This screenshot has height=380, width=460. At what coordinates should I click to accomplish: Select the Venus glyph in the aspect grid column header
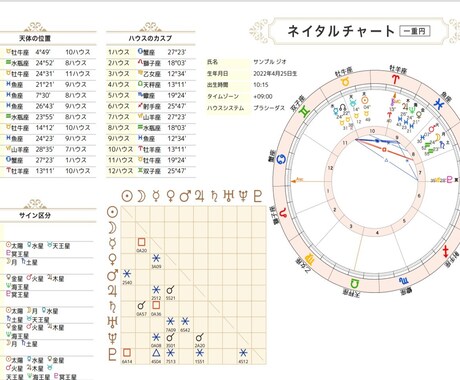pyautogui.click(x=170, y=196)
